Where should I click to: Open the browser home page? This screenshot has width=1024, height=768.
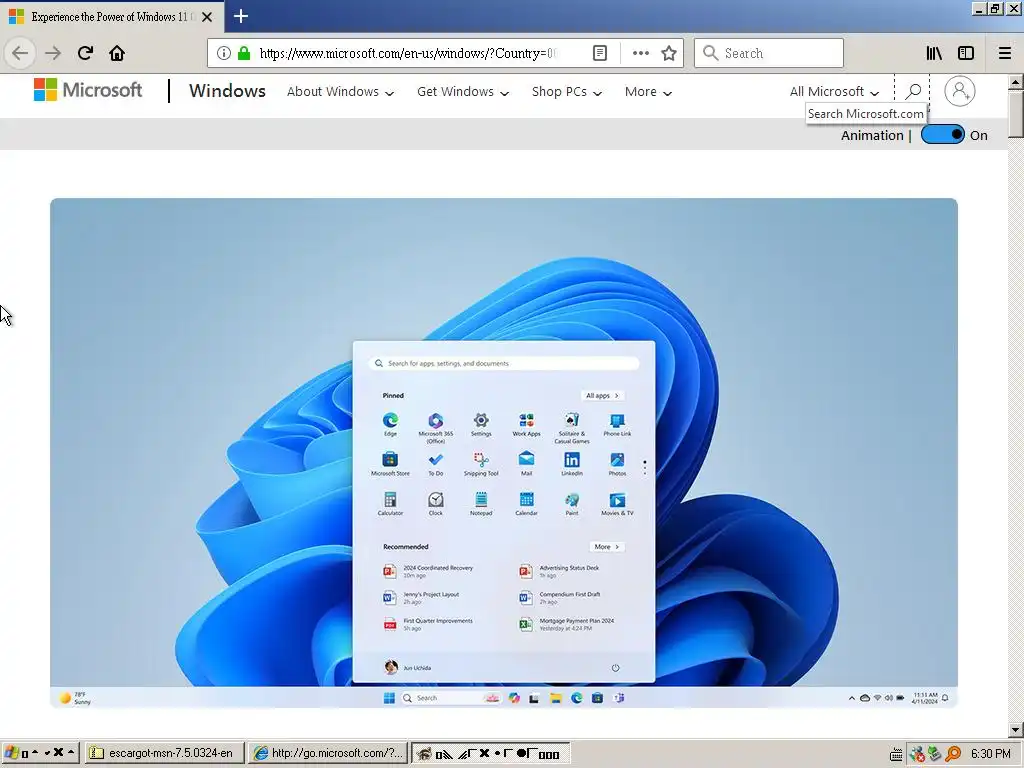coord(117,53)
